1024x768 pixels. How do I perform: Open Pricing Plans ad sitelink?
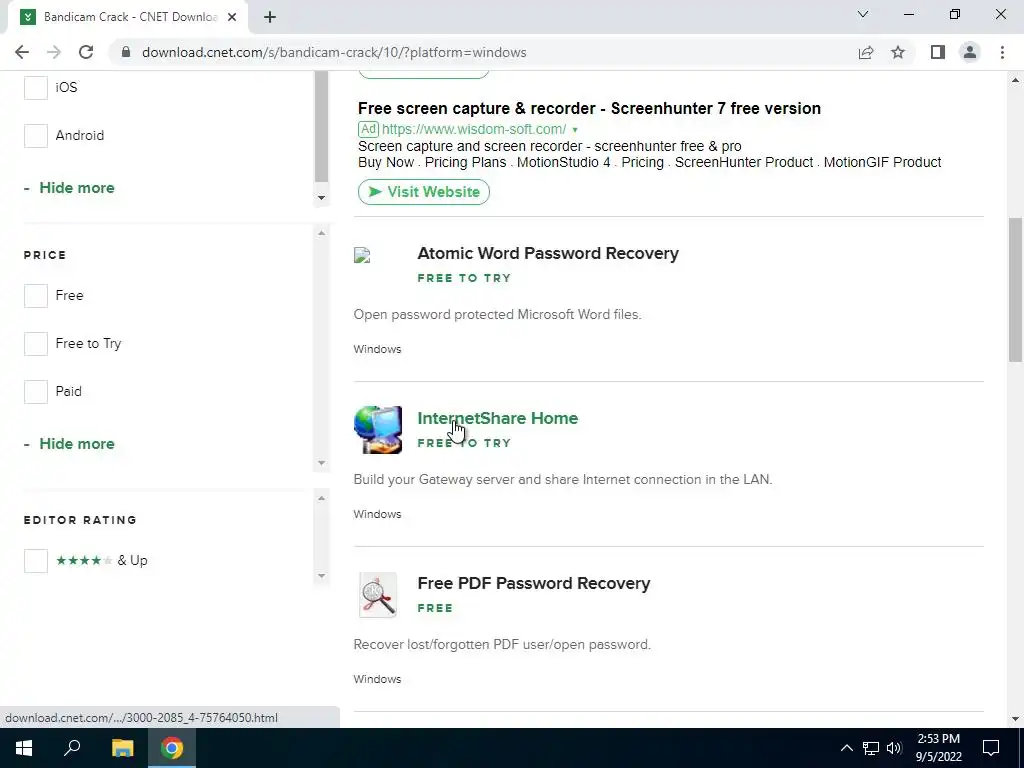click(465, 162)
